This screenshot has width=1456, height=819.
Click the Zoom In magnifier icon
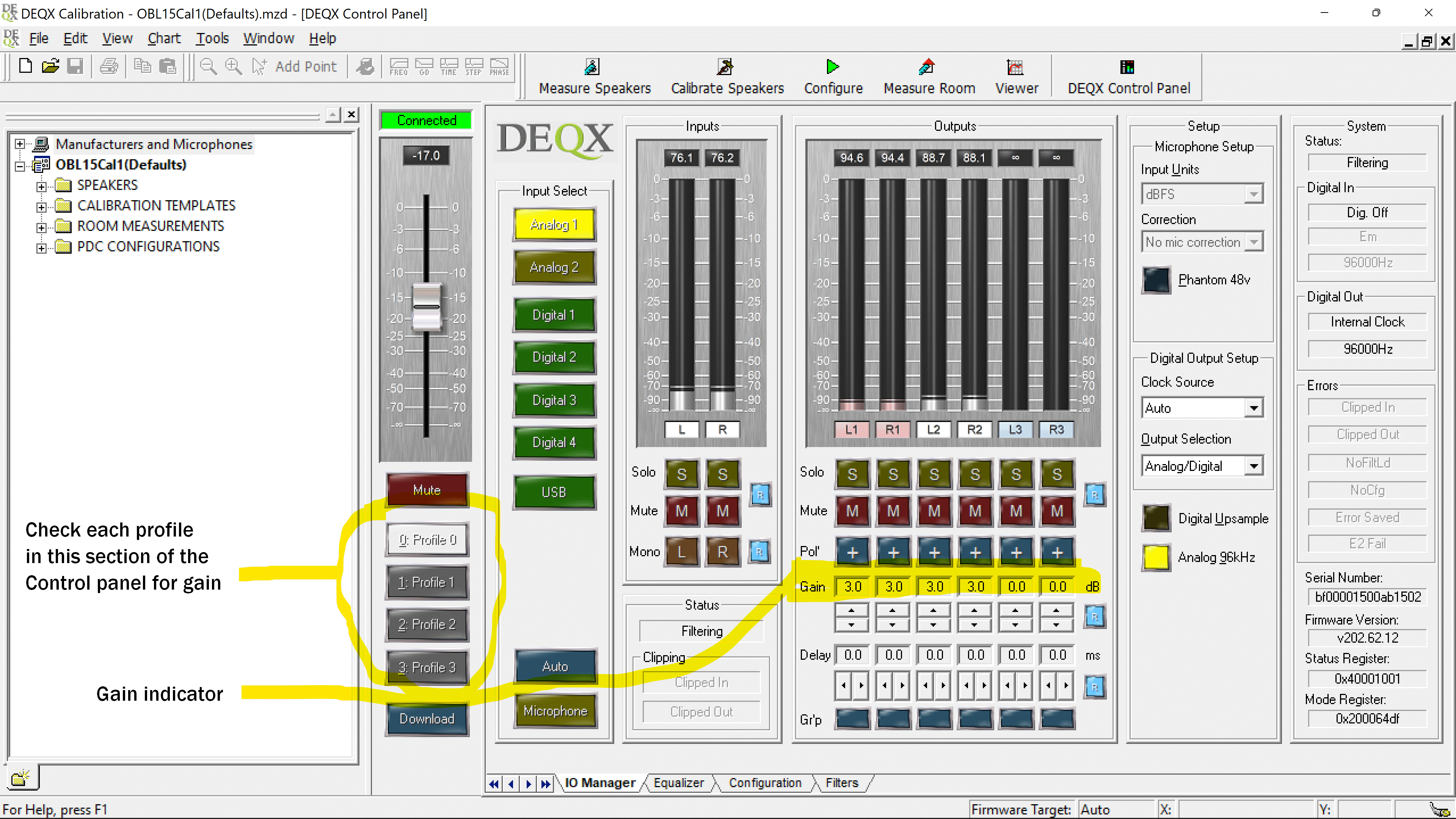point(234,66)
